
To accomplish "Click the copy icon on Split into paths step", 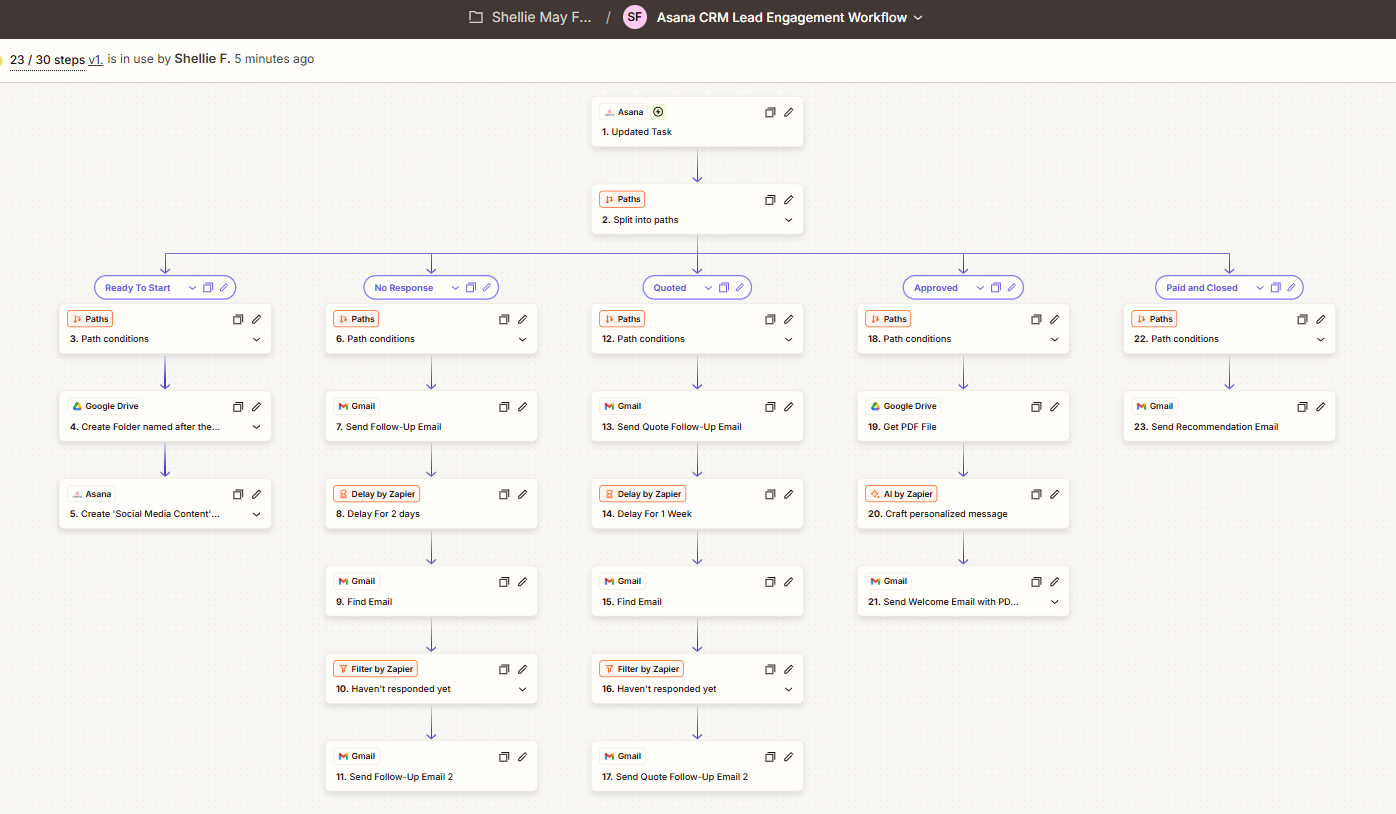I will (770, 200).
